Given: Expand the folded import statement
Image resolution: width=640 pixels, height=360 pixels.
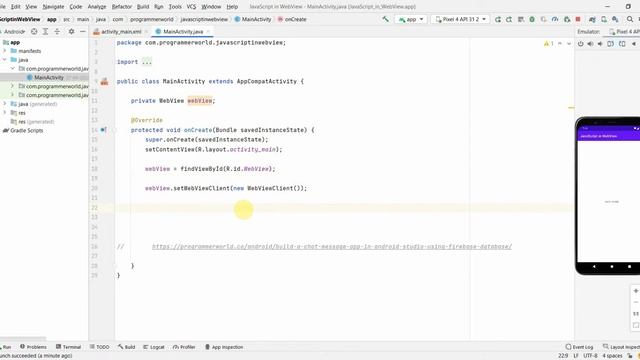Looking at the screenshot, I should pyautogui.click(x=147, y=62).
